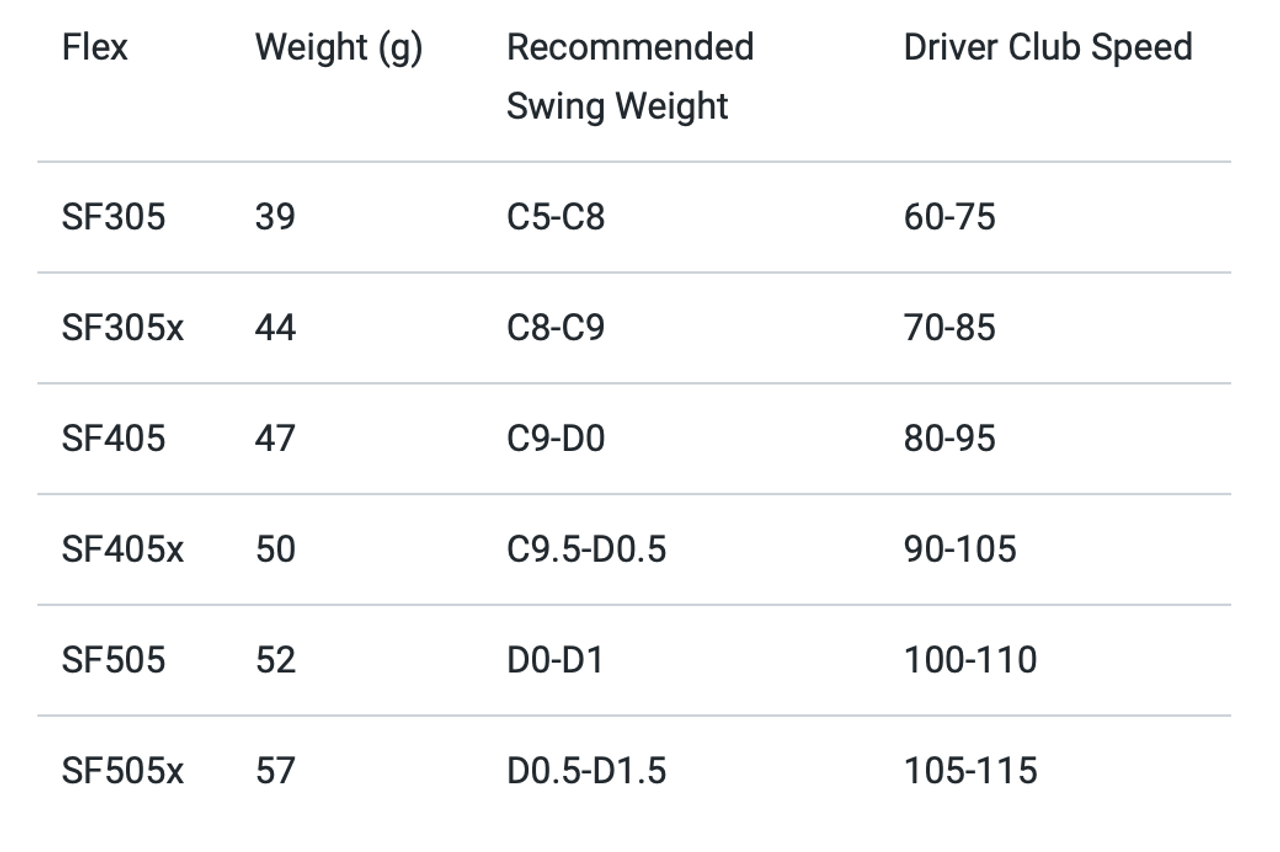Viewport: 1280px width, 852px height.
Task: Select the SF305 flex cell
Action: pos(114,217)
